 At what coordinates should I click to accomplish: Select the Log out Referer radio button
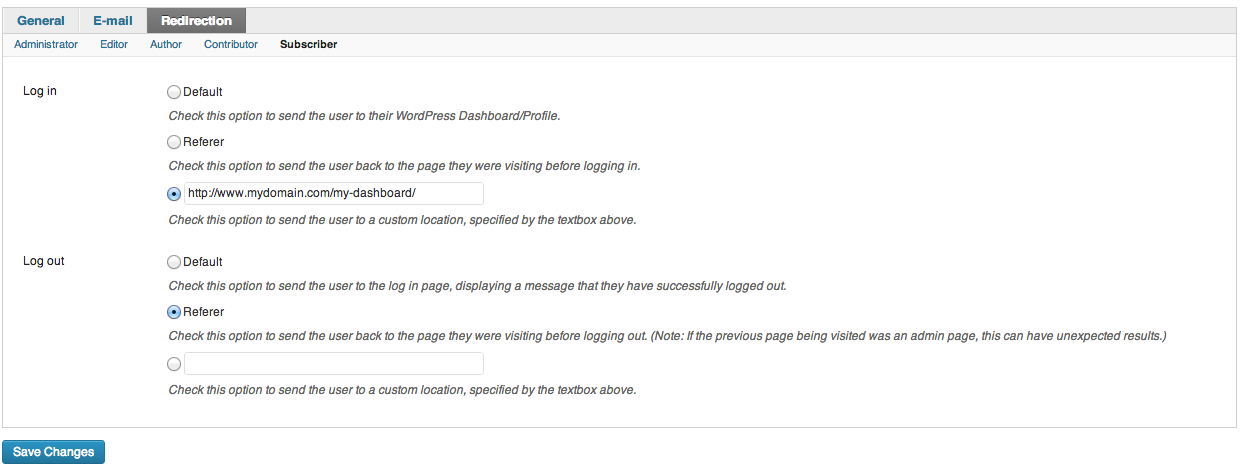174,312
